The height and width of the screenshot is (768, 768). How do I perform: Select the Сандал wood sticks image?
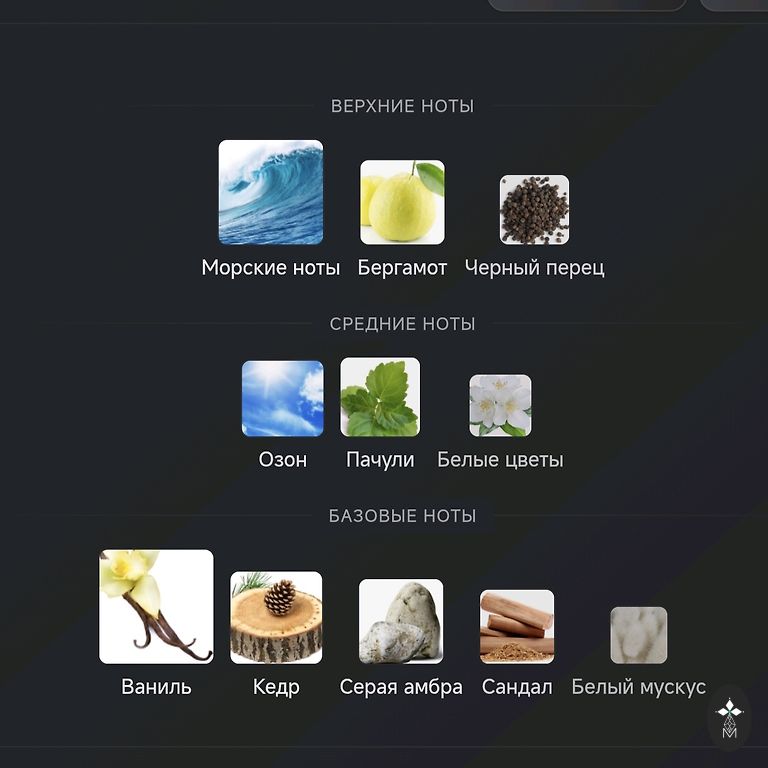coord(517,626)
